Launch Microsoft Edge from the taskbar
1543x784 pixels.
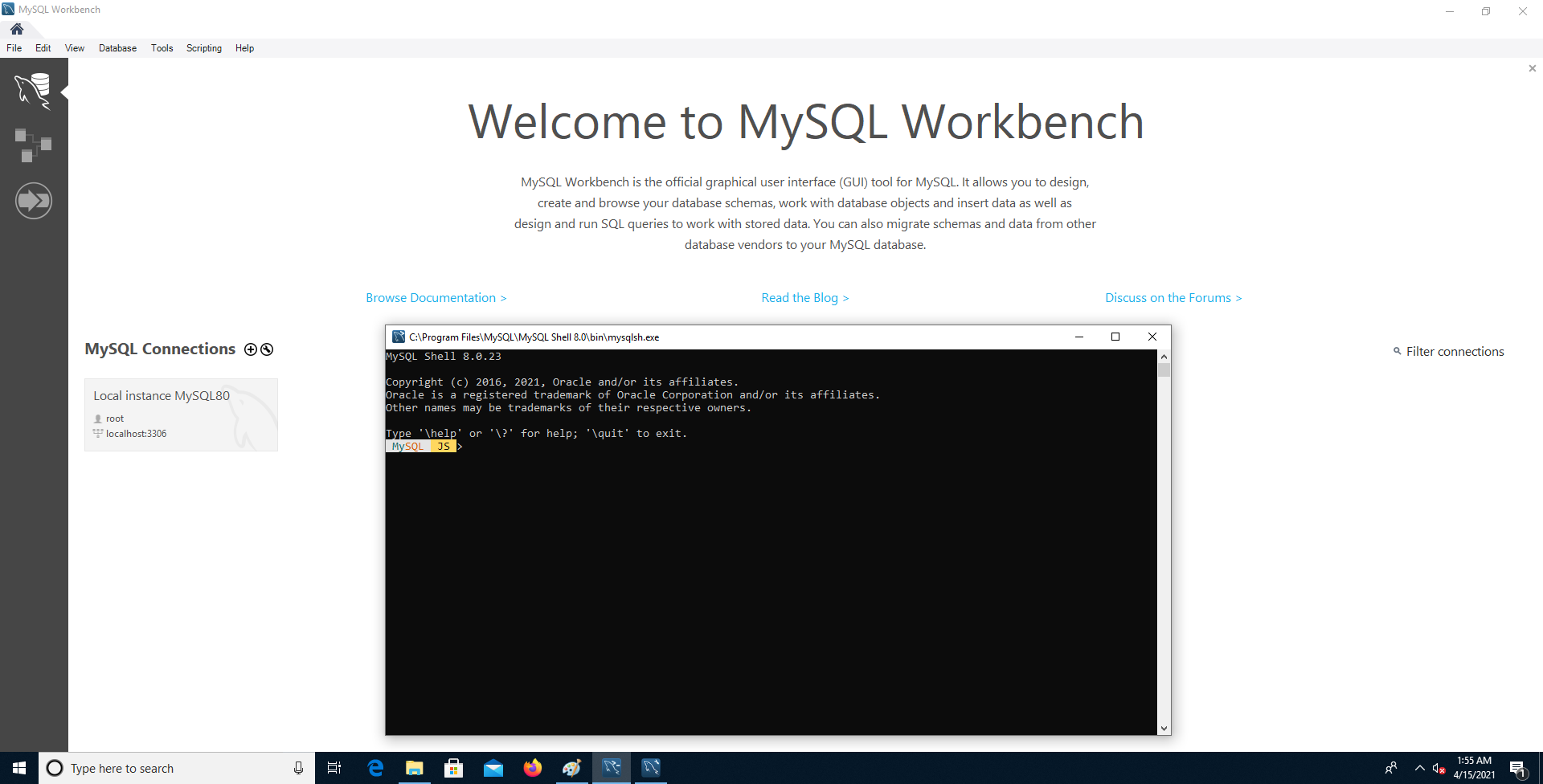374,768
